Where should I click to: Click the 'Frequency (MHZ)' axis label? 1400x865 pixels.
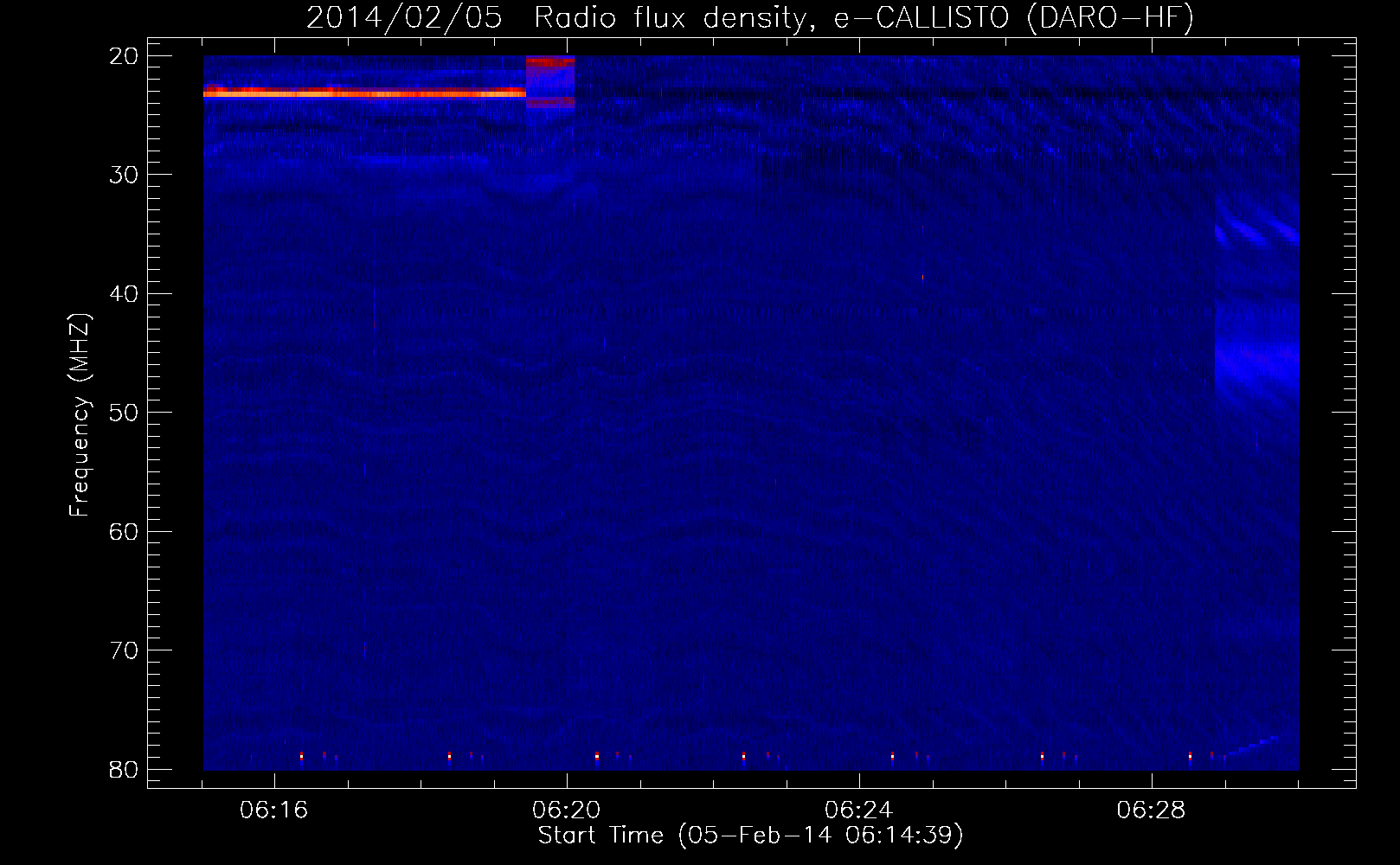point(80,415)
